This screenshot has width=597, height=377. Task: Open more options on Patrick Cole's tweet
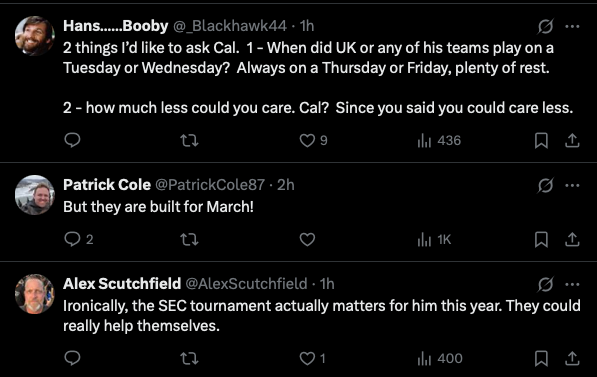coord(572,185)
